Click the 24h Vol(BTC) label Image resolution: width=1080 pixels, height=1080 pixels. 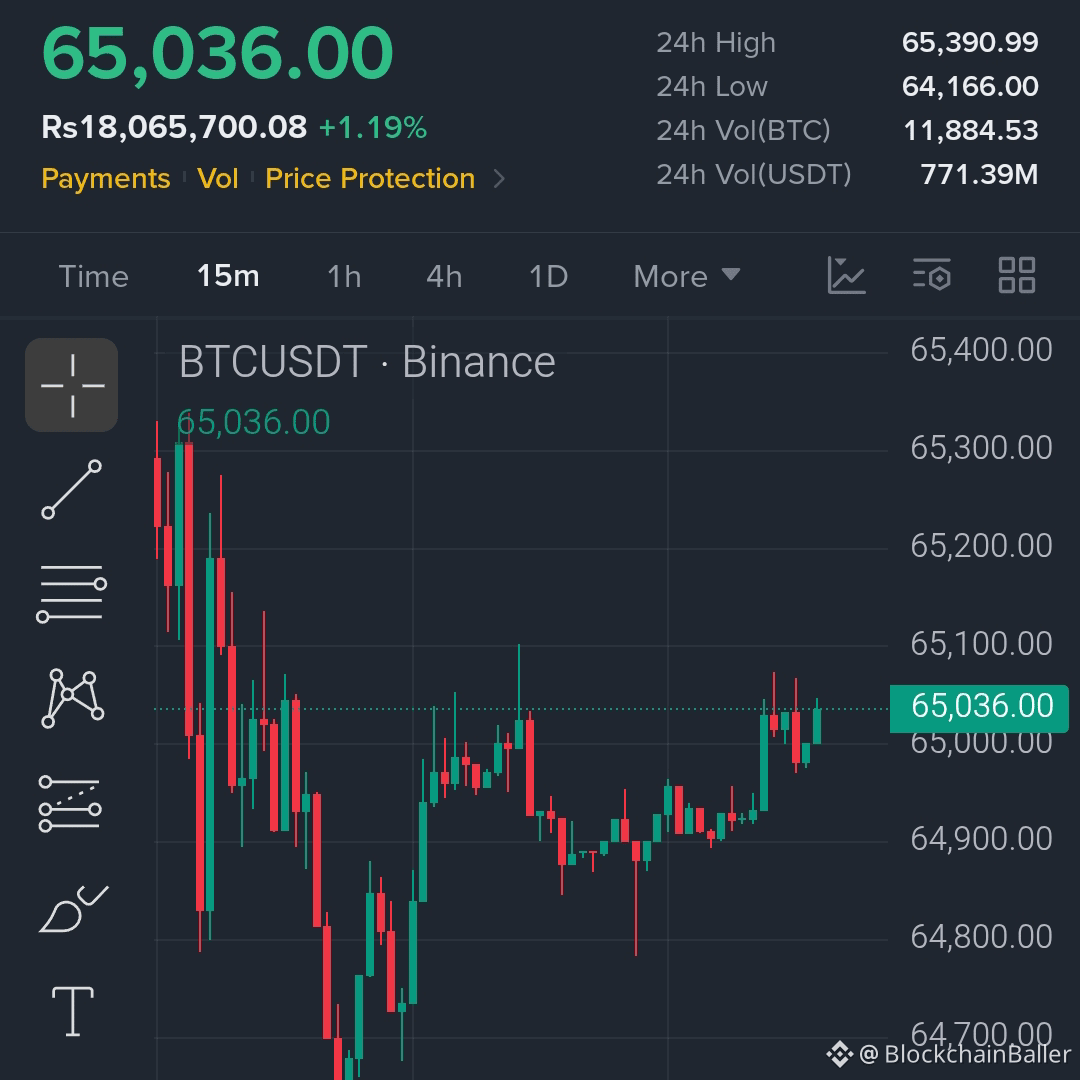tap(744, 131)
